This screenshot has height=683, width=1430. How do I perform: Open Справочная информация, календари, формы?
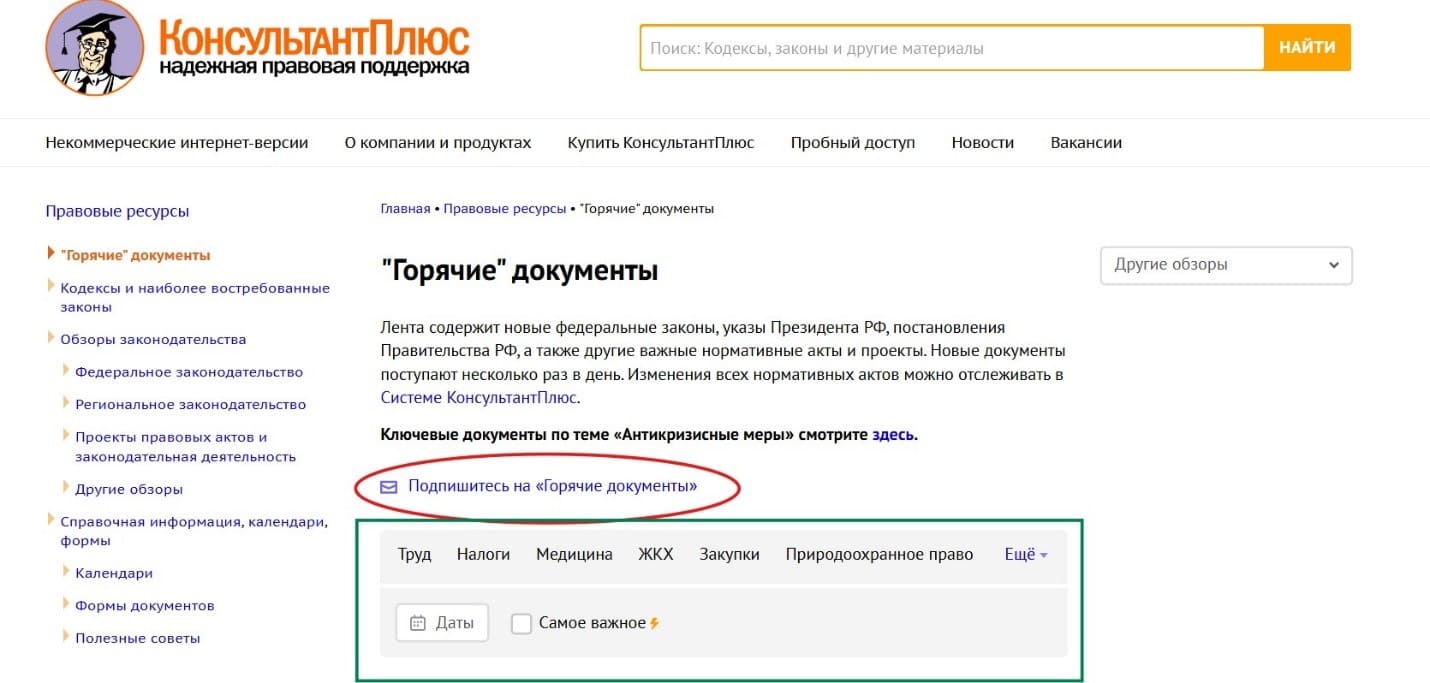[x=194, y=531]
